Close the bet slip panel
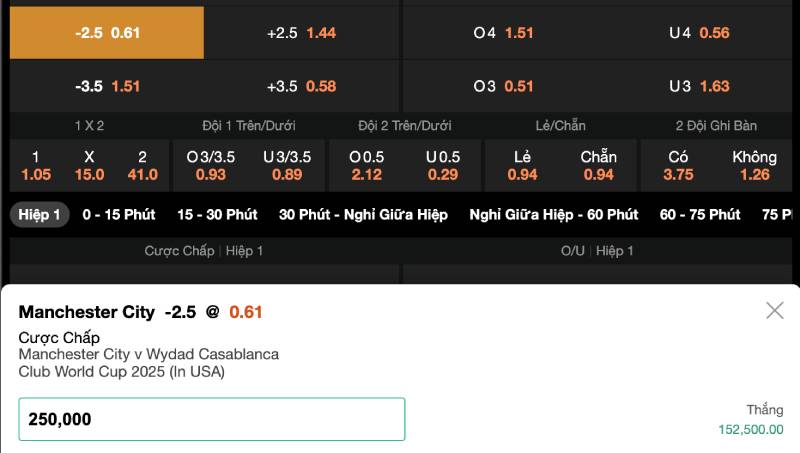The height and width of the screenshot is (453, 800). (774, 311)
